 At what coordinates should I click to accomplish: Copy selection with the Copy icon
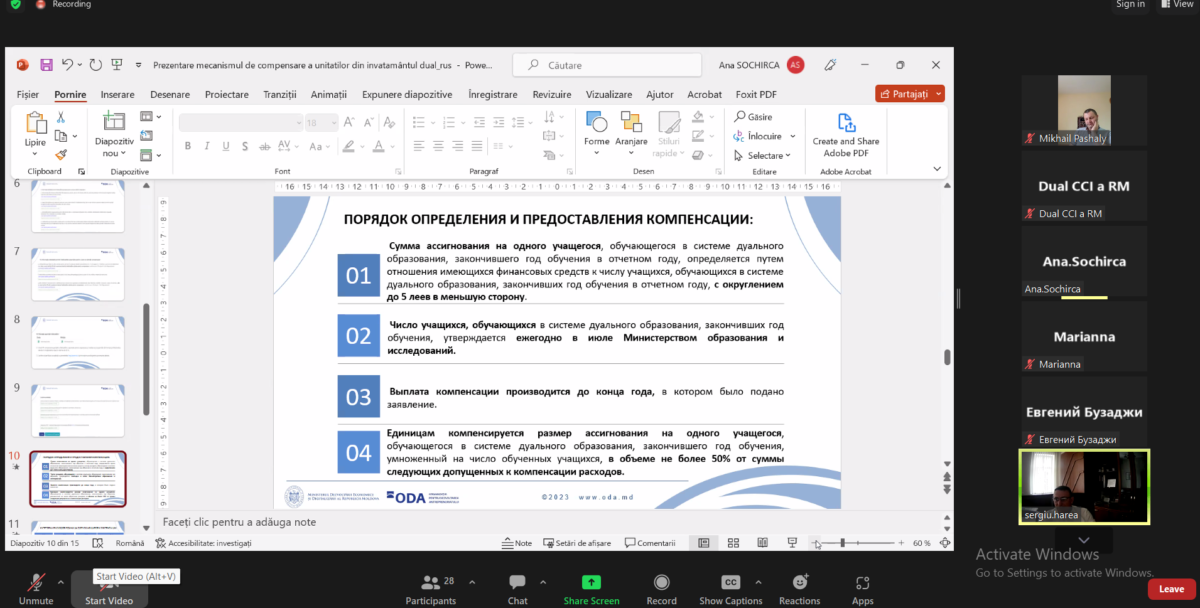(60, 136)
